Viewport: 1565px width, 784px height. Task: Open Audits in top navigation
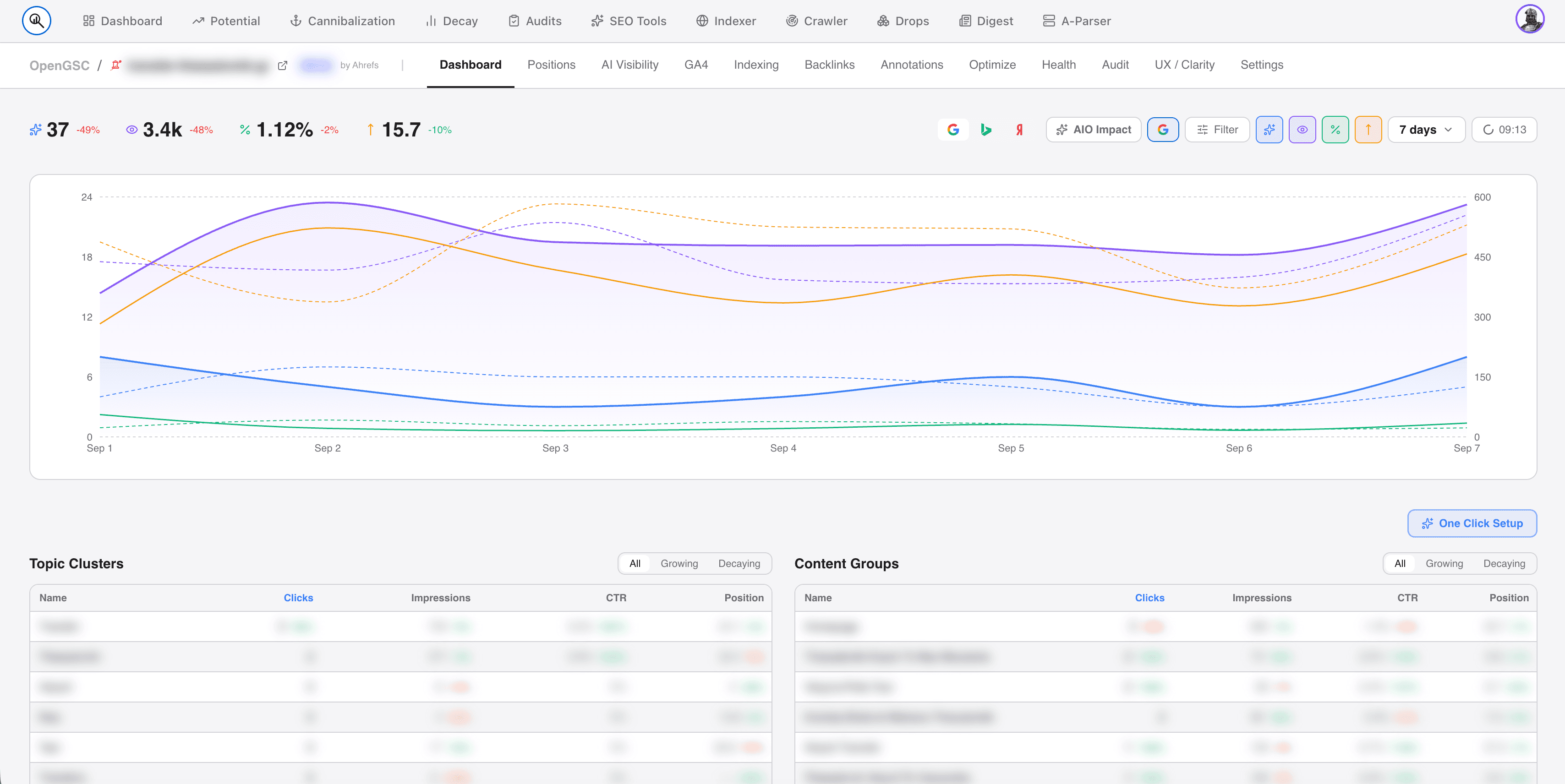[535, 21]
